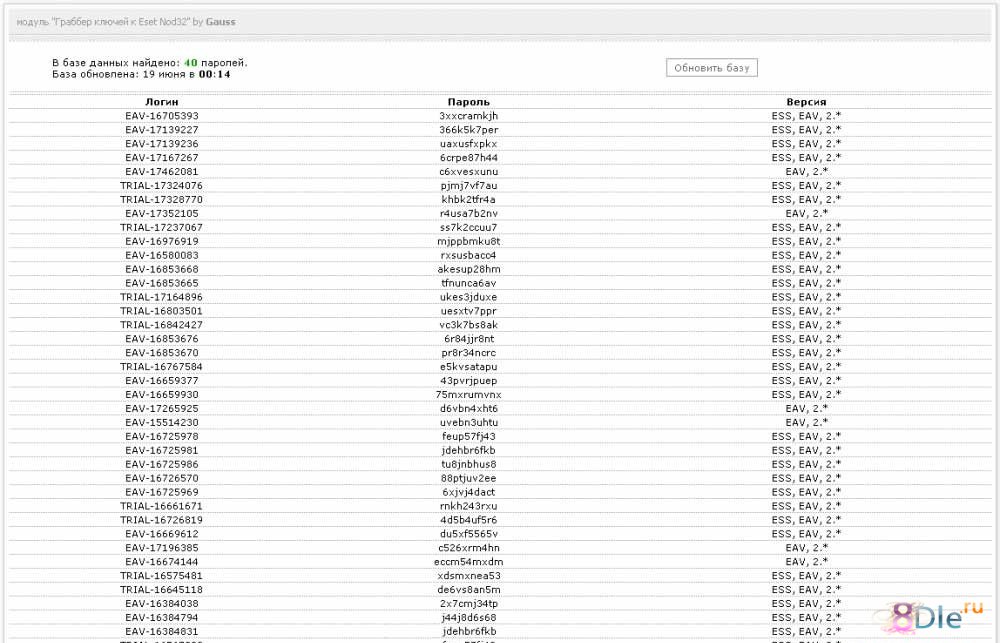Click password cell uaxusfxpkx
The image size is (1000, 643).
click(x=469, y=144)
